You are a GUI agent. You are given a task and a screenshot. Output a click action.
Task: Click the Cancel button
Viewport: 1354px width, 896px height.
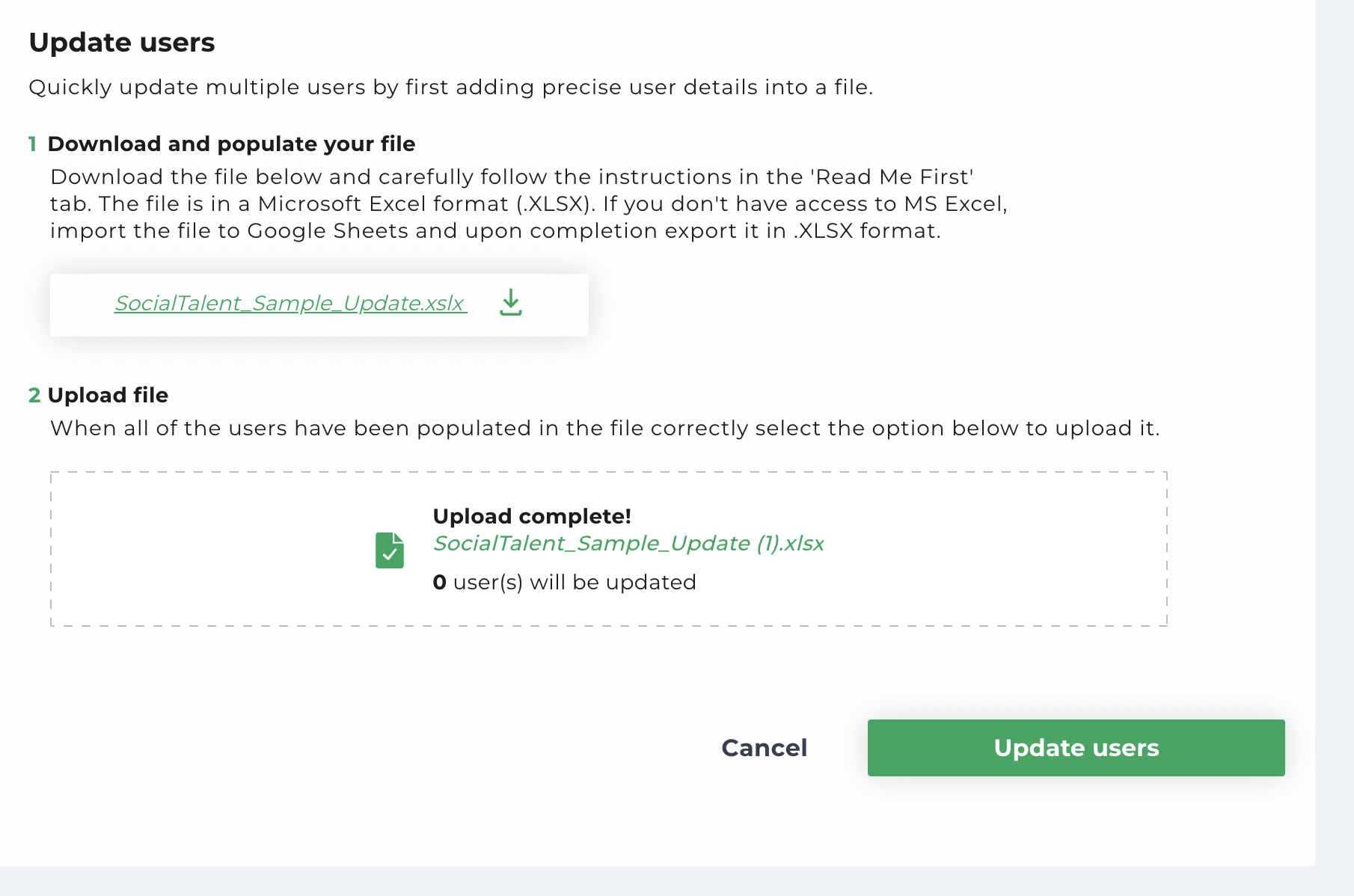(764, 748)
